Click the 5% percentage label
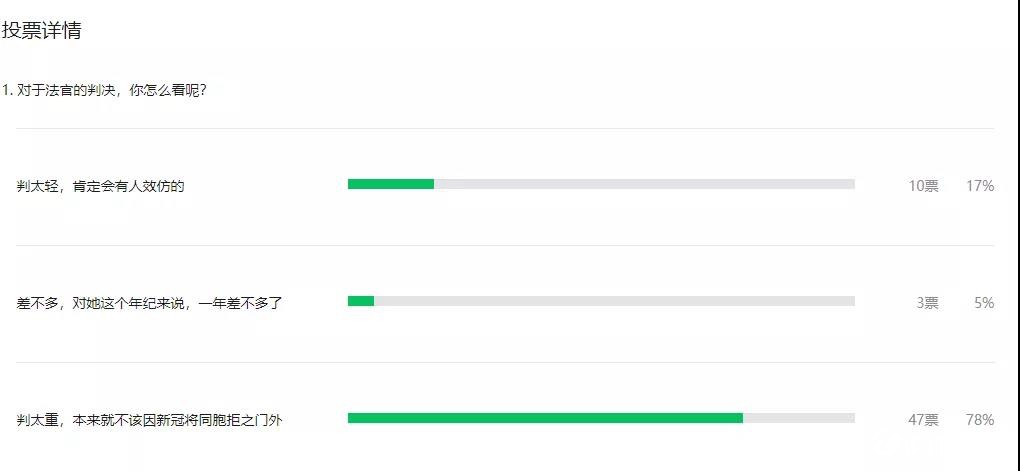The image size is (1020, 471). coord(984,303)
